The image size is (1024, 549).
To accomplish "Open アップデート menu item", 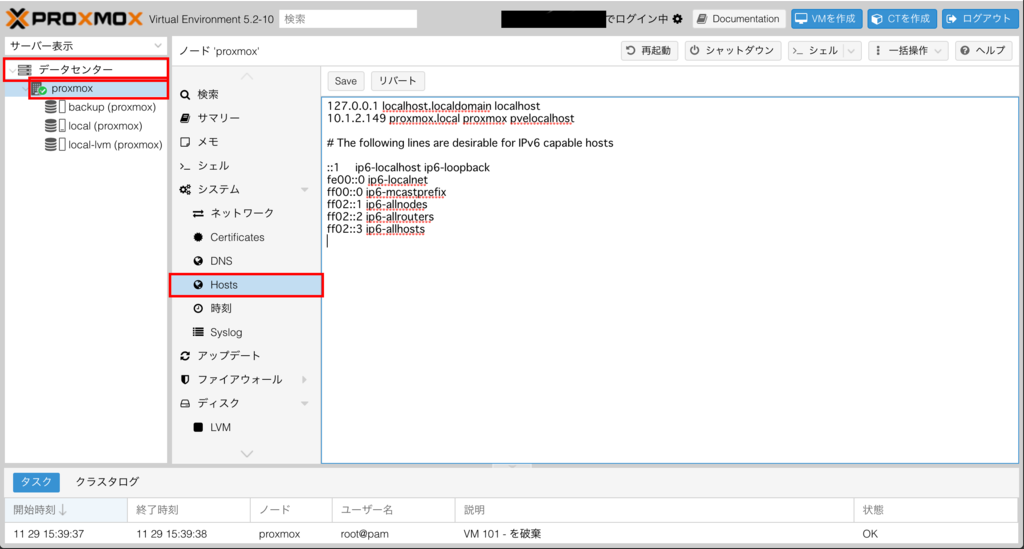I will coord(246,356).
